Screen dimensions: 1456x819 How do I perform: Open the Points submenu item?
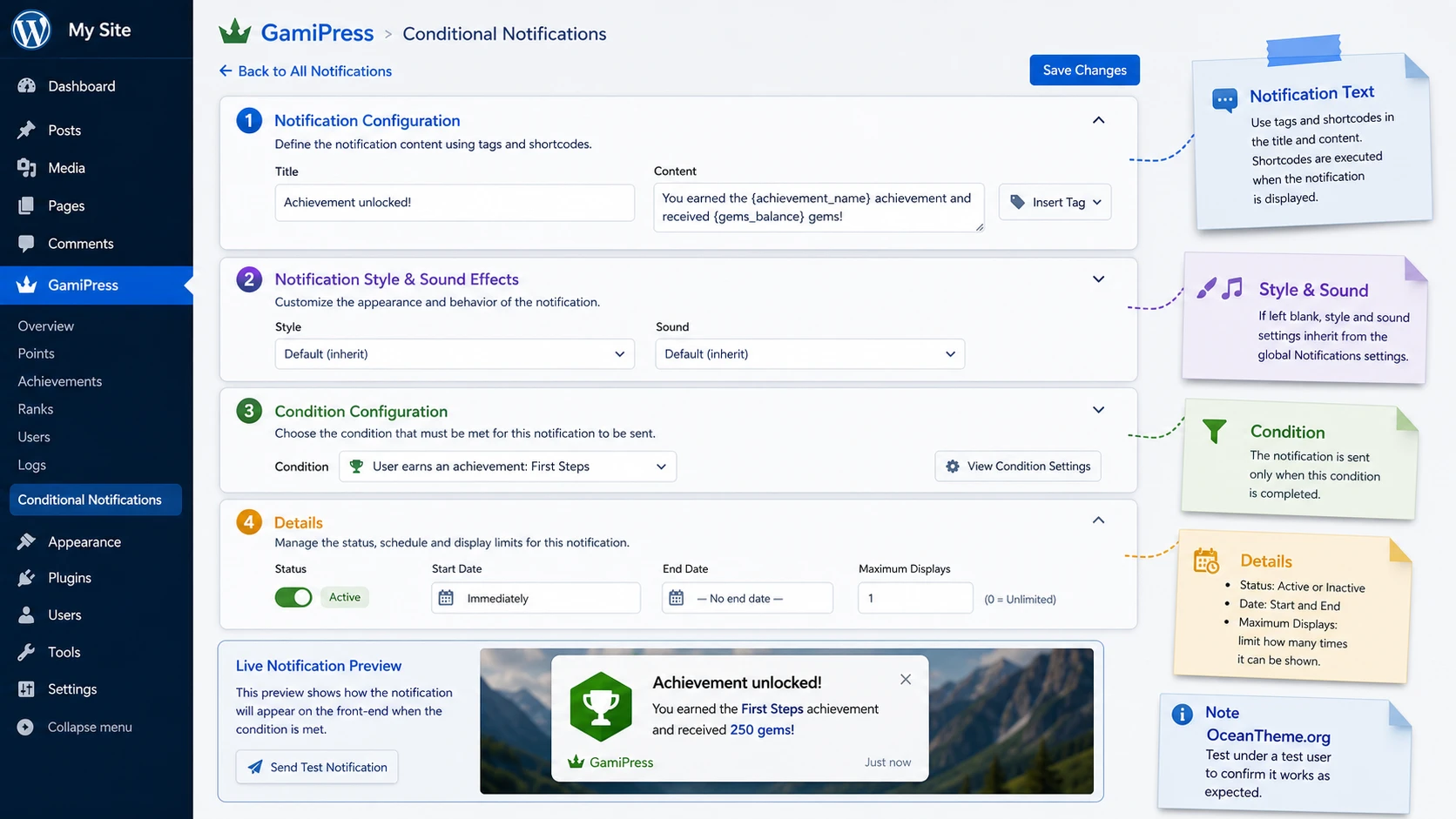tap(37, 353)
